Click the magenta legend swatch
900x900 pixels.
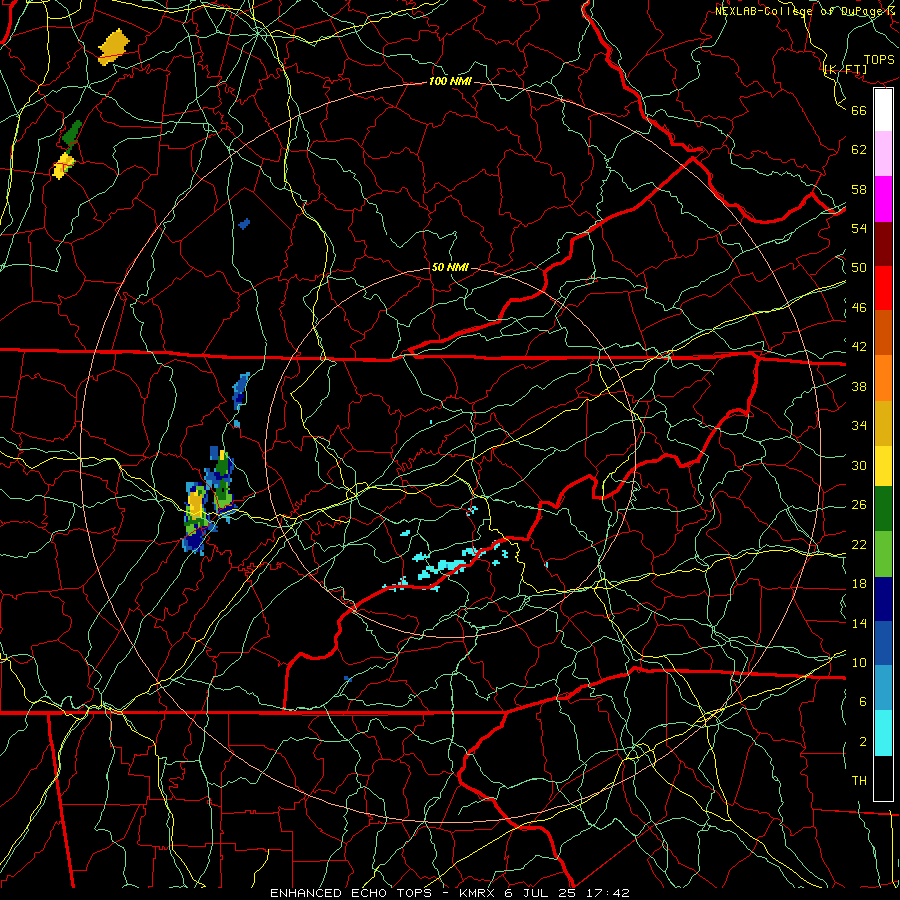pos(883,199)
